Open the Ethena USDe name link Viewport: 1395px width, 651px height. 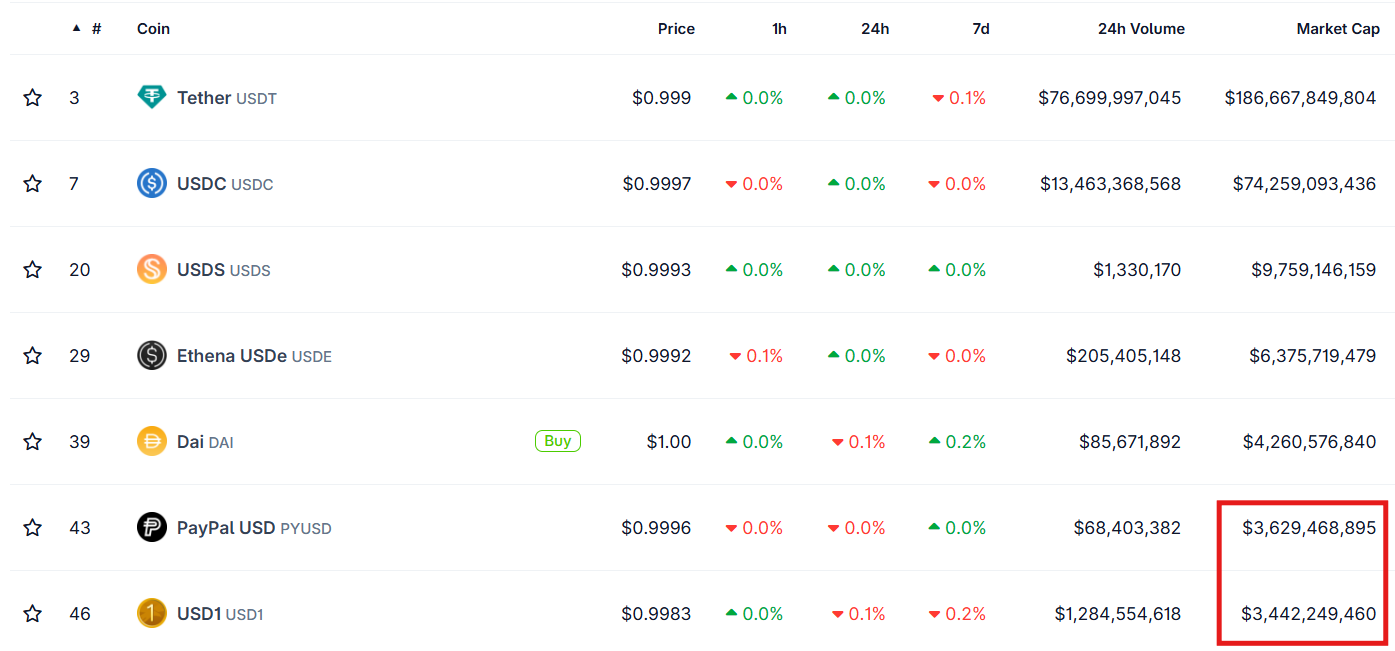(x=232, y=356)
